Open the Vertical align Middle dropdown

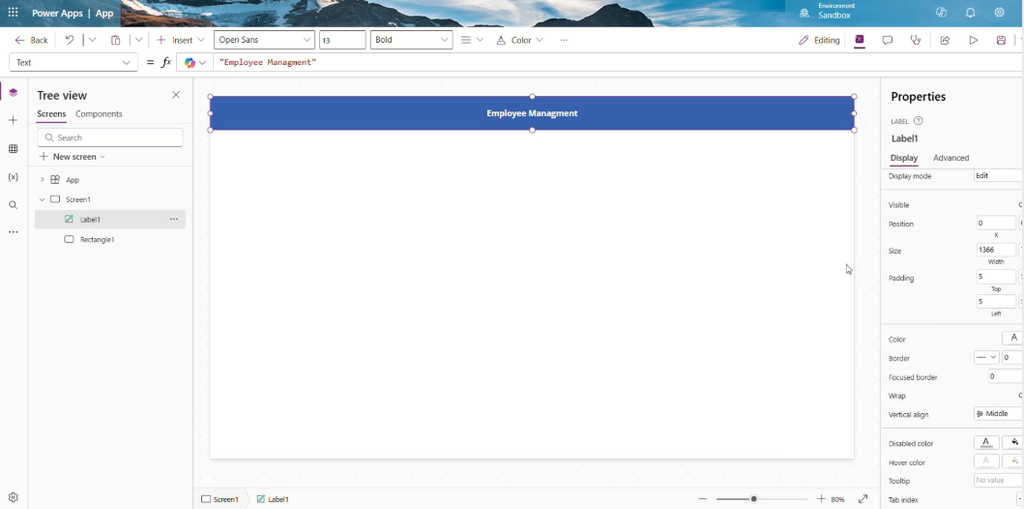(x=999, y=414)
